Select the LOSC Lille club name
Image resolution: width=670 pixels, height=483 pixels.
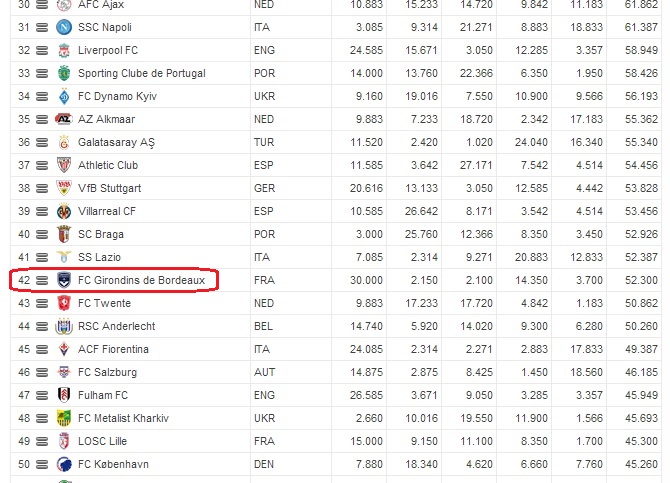click(x=103, y=442)
